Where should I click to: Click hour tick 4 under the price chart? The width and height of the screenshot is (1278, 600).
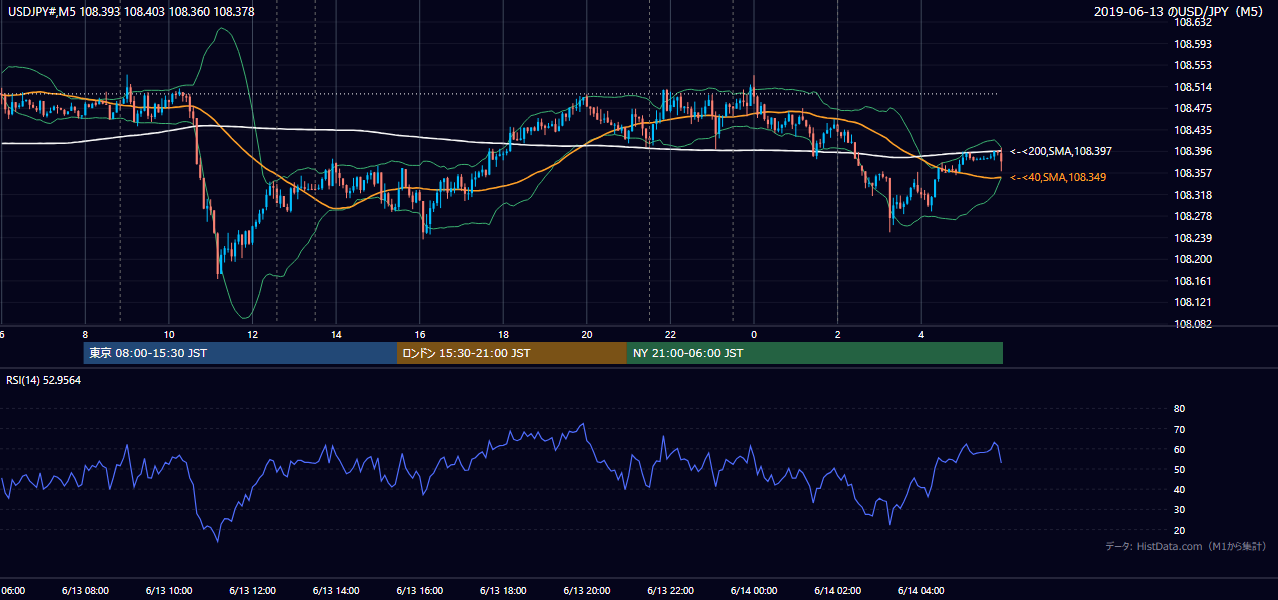point(921,334)
